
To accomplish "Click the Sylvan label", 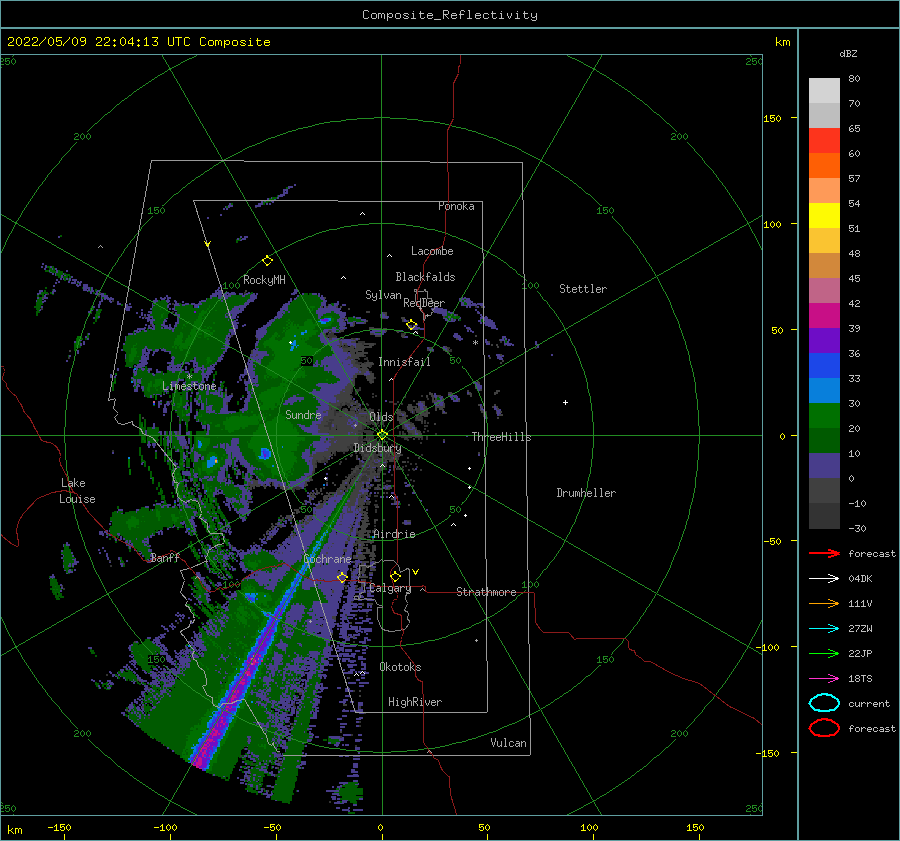I will pyautogui.click(x=383, y=295).
